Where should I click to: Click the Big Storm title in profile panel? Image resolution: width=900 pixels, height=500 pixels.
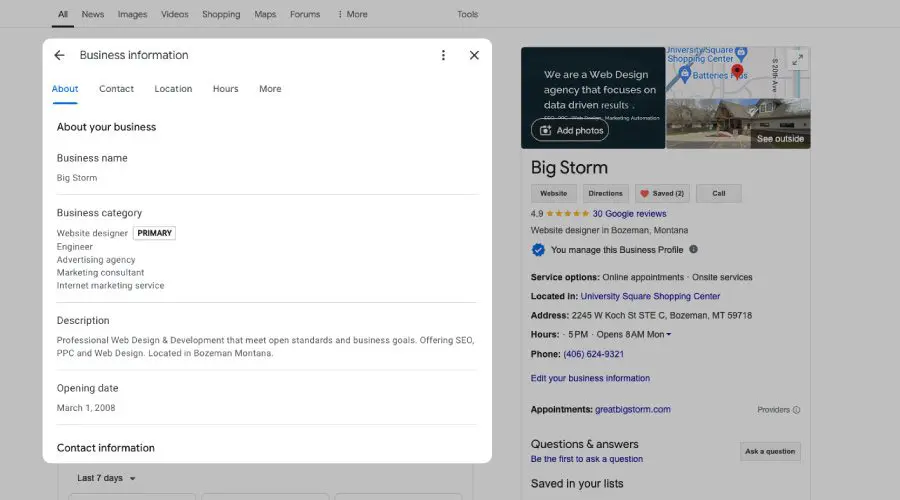coord(569,168)
